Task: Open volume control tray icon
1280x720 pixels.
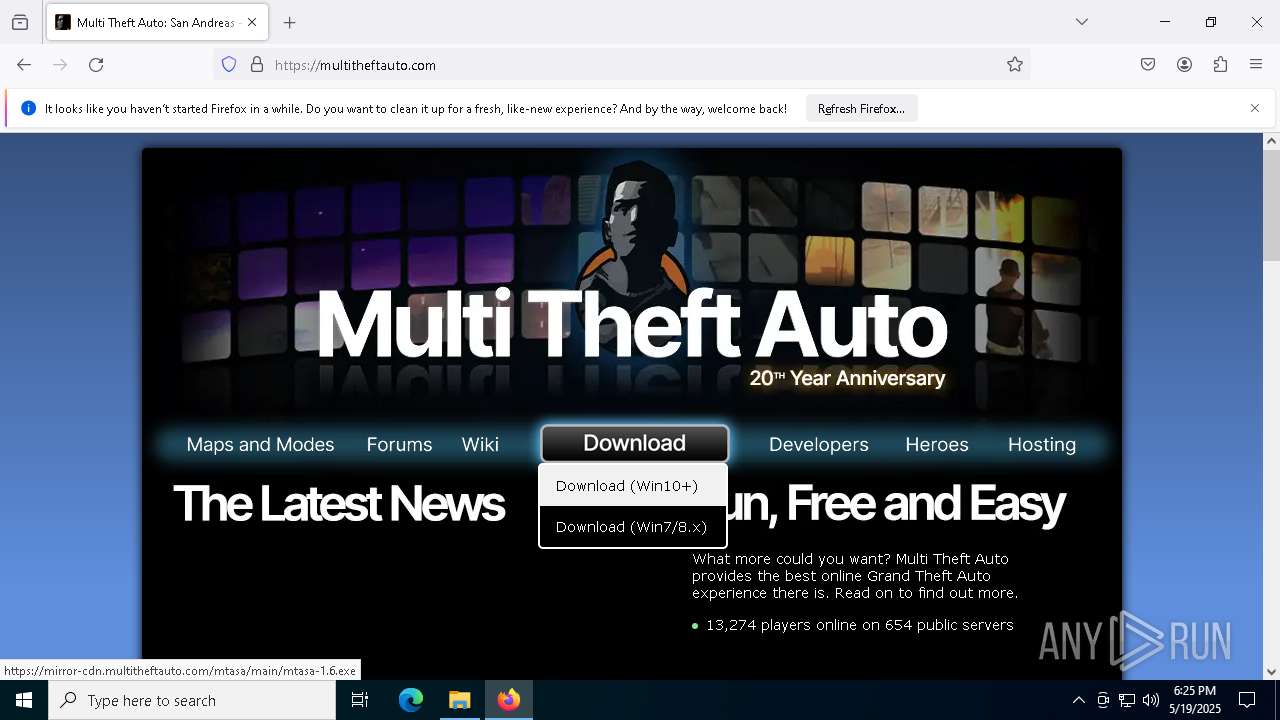Action: click(1151, 700)
